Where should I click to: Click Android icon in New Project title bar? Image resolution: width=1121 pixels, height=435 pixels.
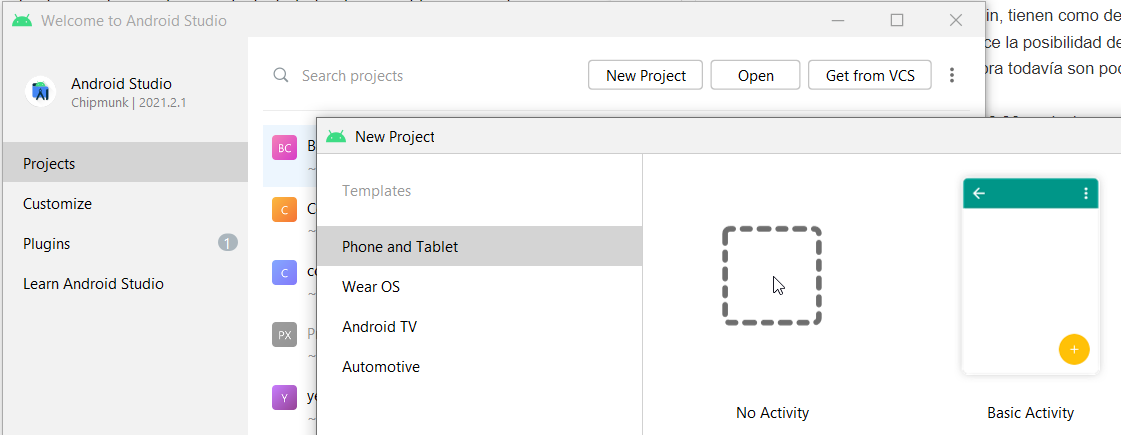coord(336,137)
